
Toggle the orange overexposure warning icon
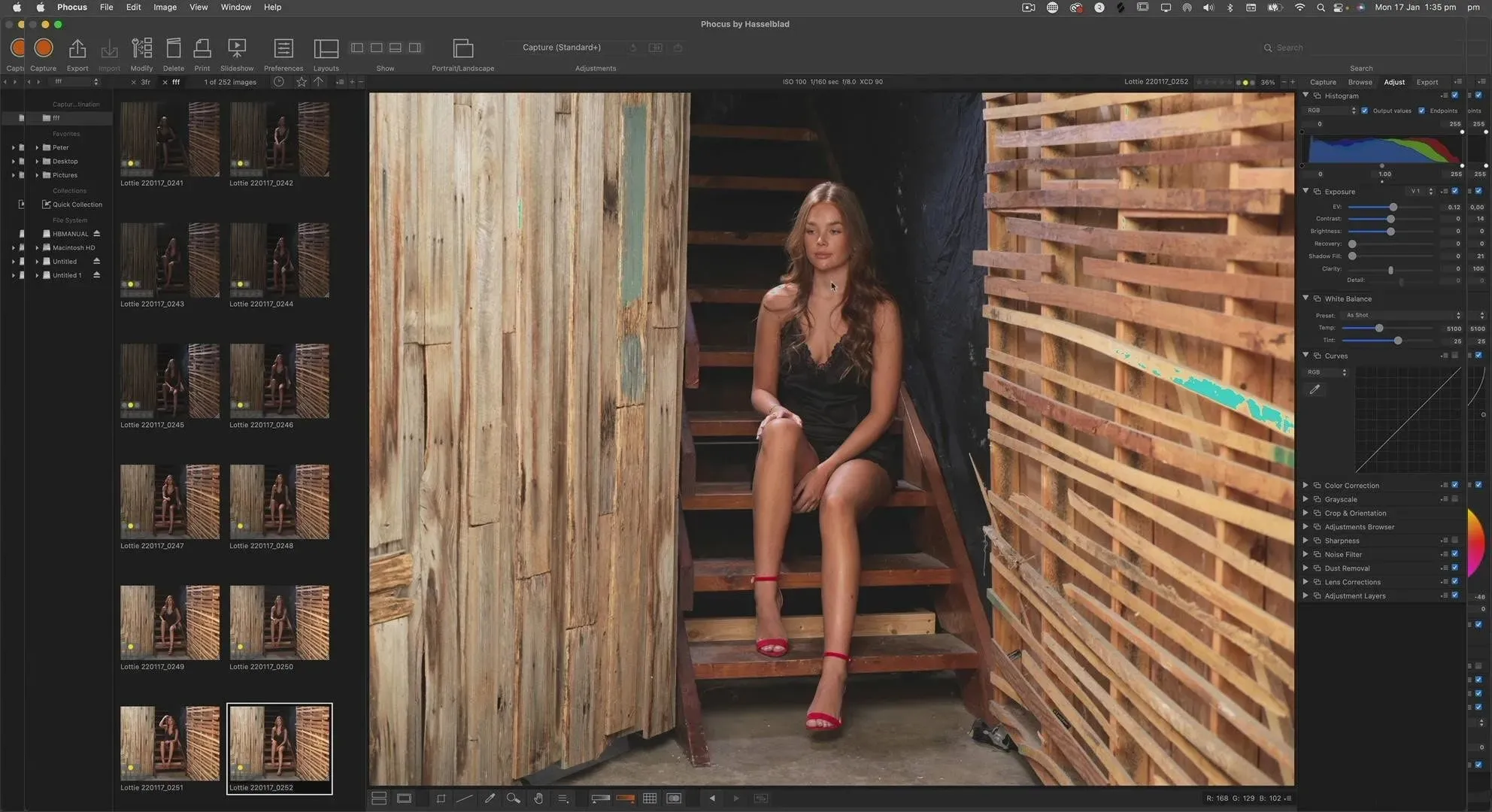point(625,798)
